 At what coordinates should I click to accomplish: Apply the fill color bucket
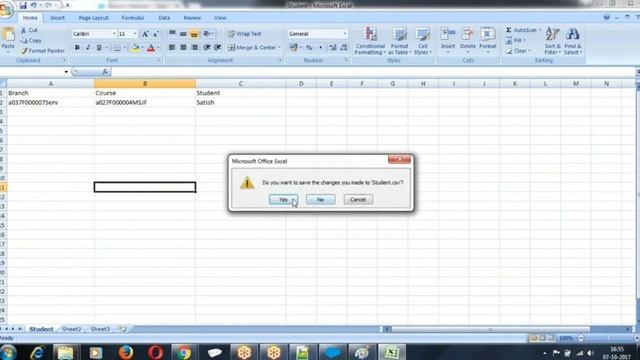click(x=135, y=48)
